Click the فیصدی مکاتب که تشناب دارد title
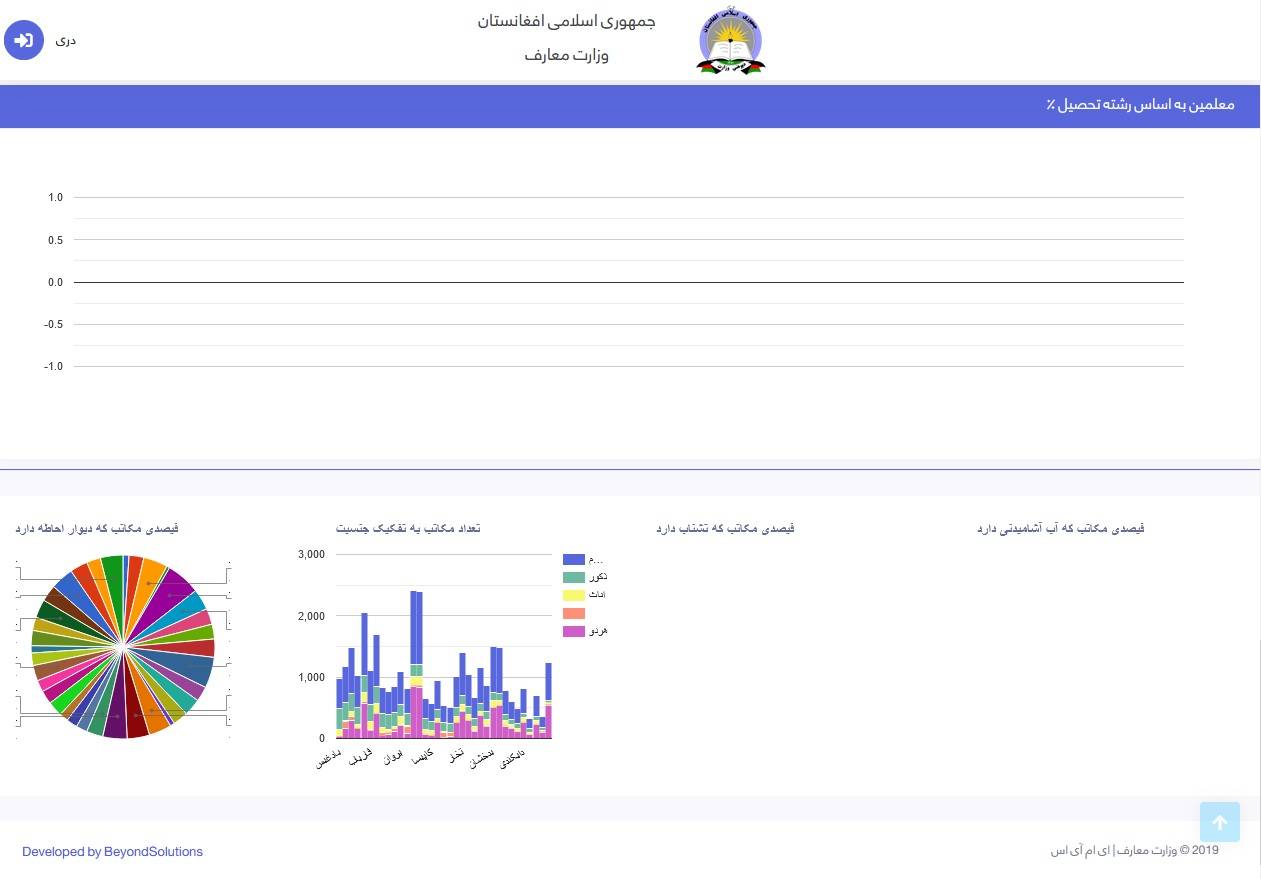The image size is (1261, 879). click(725, 528)
